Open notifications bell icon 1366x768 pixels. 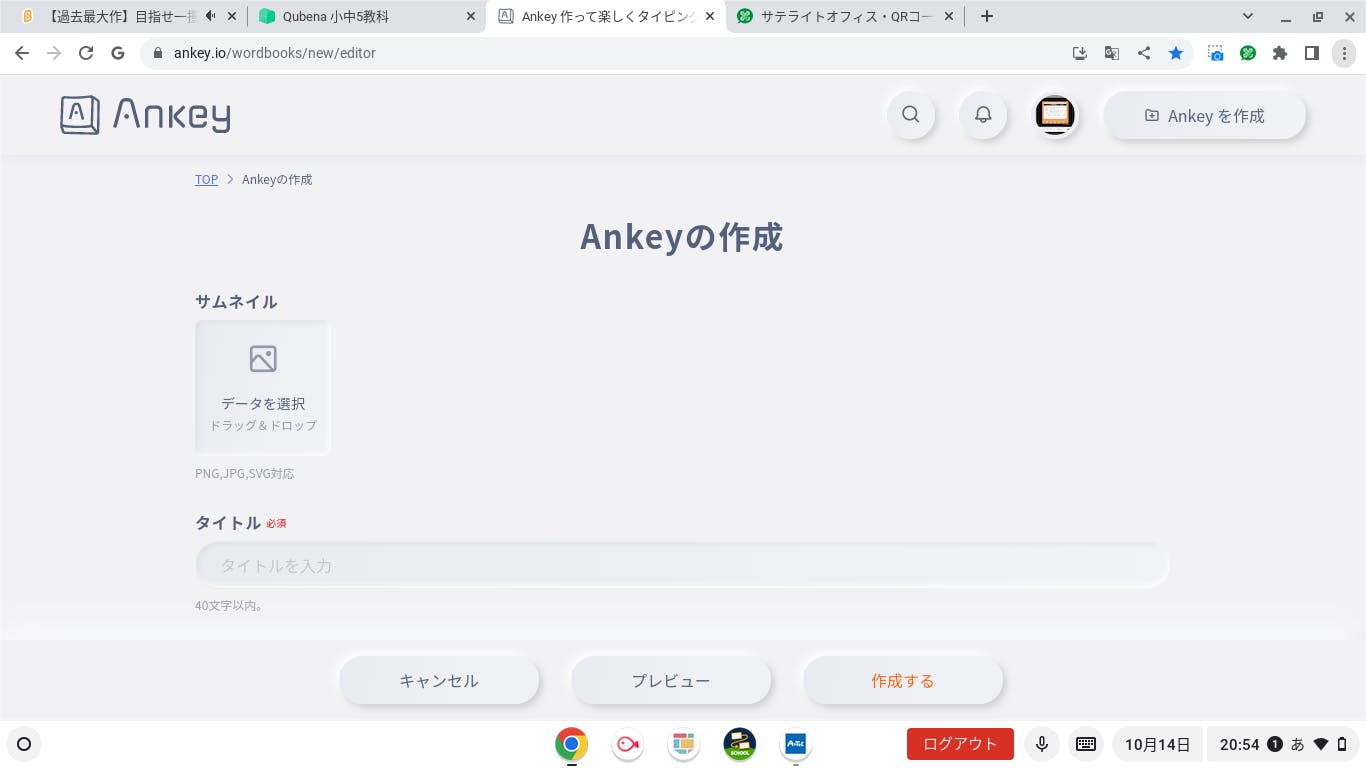pyautogui.click(x=983, y=115)
